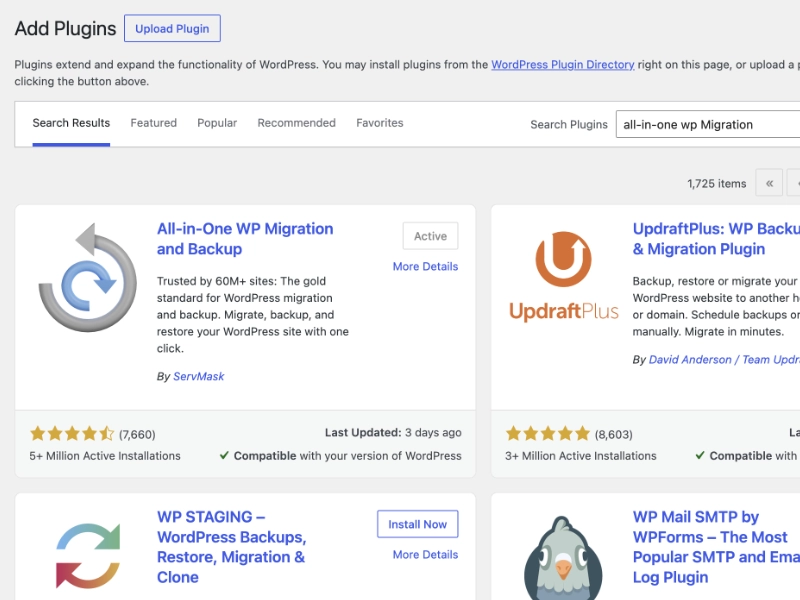Click the 5+ Million Active Installations text
Screen dimensions: 800x600
105,456
